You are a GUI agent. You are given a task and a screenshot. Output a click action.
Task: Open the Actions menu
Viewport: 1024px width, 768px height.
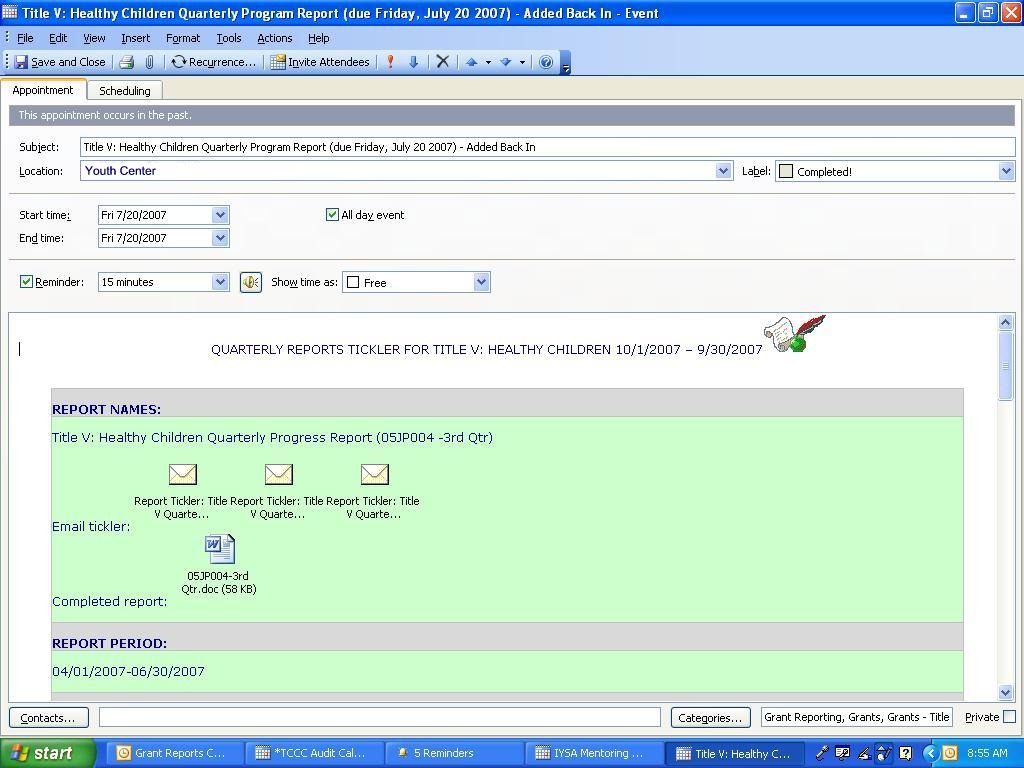274,38
